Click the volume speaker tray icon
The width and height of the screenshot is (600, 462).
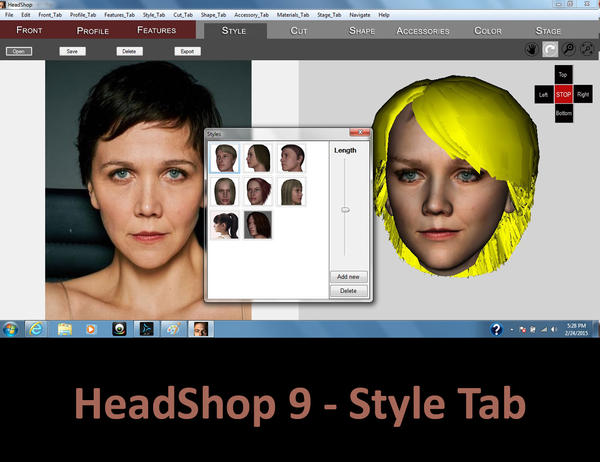click(x=553, y=329)
